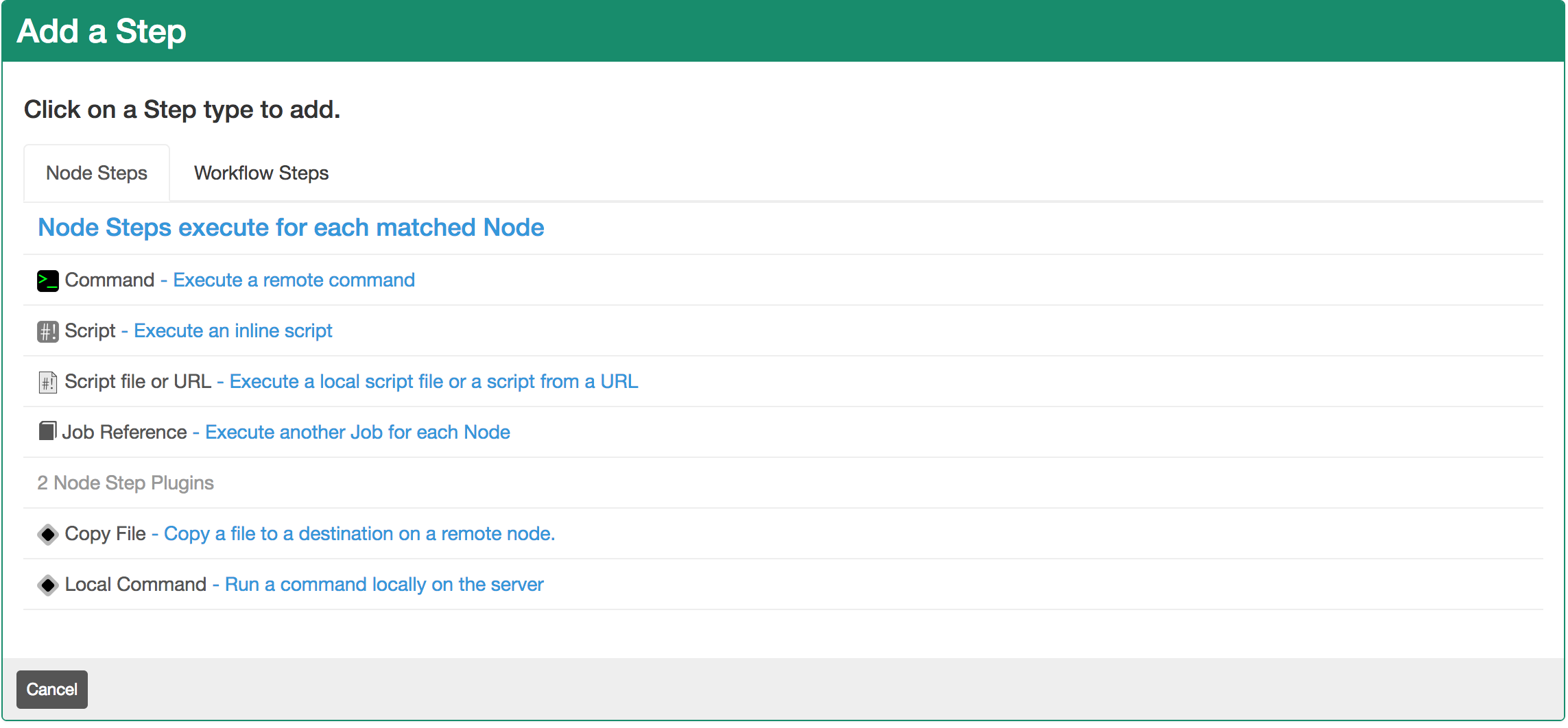
Task: Click the Script hash-bang icon
Action: click(x=47, y=331)
